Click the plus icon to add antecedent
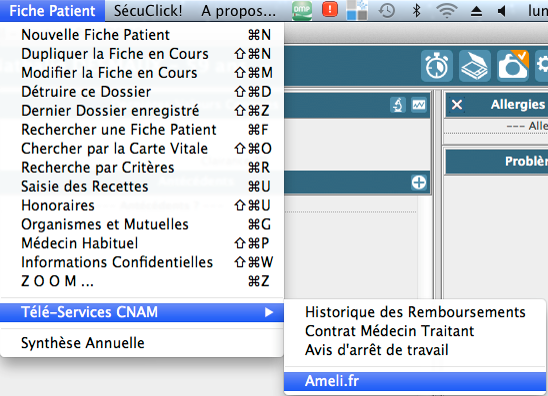The width and height of the screenshot is (548, 396). [419, 182]
